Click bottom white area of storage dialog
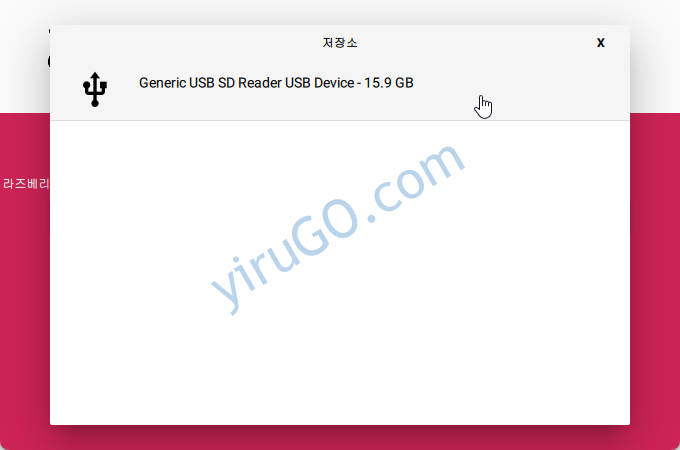The width and height of the screenshot is (680, 450). pos(340,390)
